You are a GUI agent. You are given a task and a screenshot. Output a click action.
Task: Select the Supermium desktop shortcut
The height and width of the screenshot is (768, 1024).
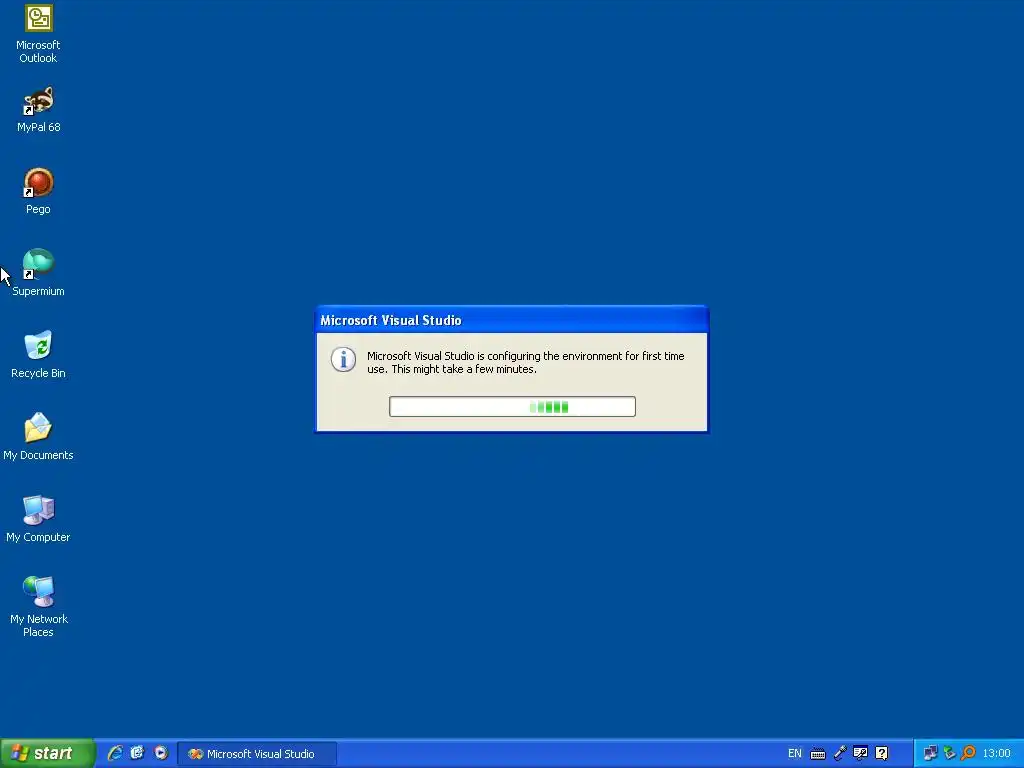38,273
